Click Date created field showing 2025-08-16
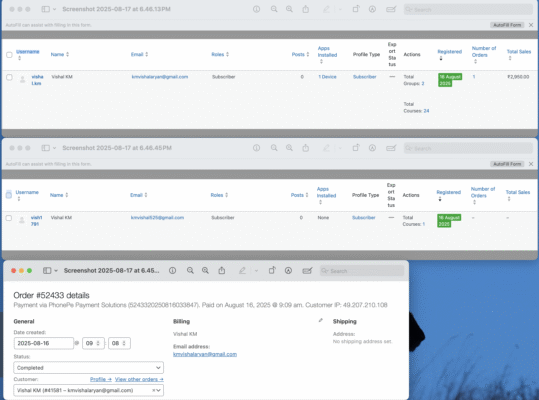 (x=44, y=343)
